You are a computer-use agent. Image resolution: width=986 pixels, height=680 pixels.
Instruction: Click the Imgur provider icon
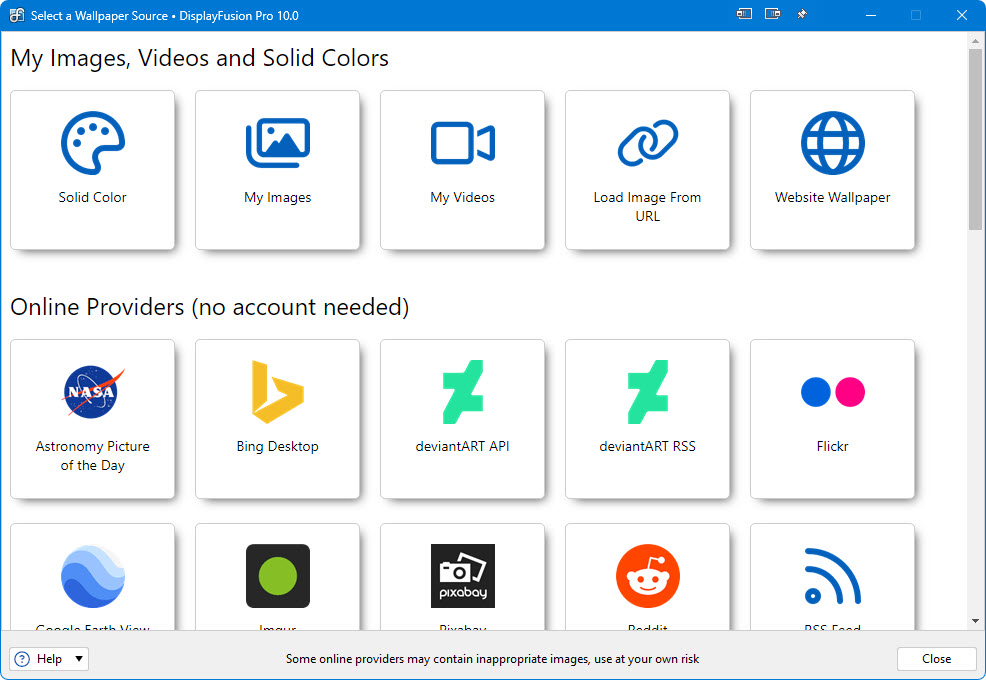click(x=277, y=577)
